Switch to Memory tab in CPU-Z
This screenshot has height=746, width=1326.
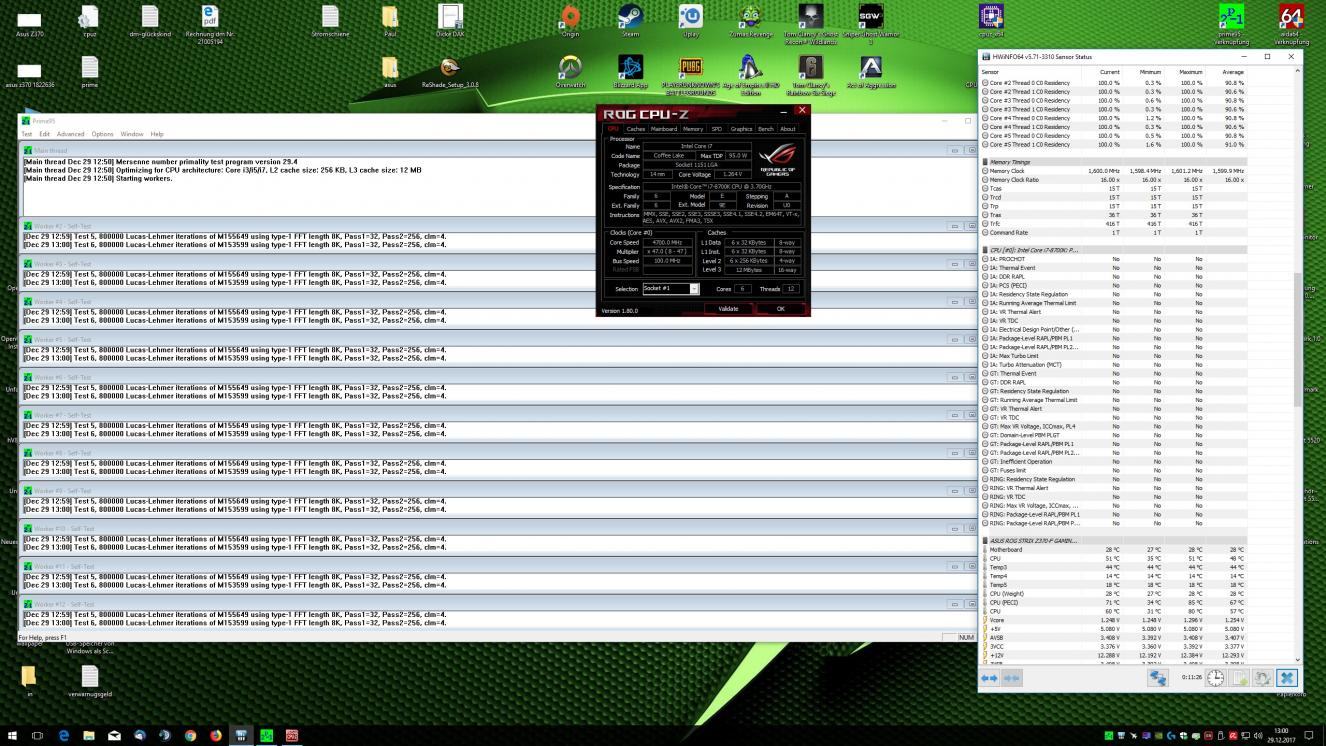693,129
